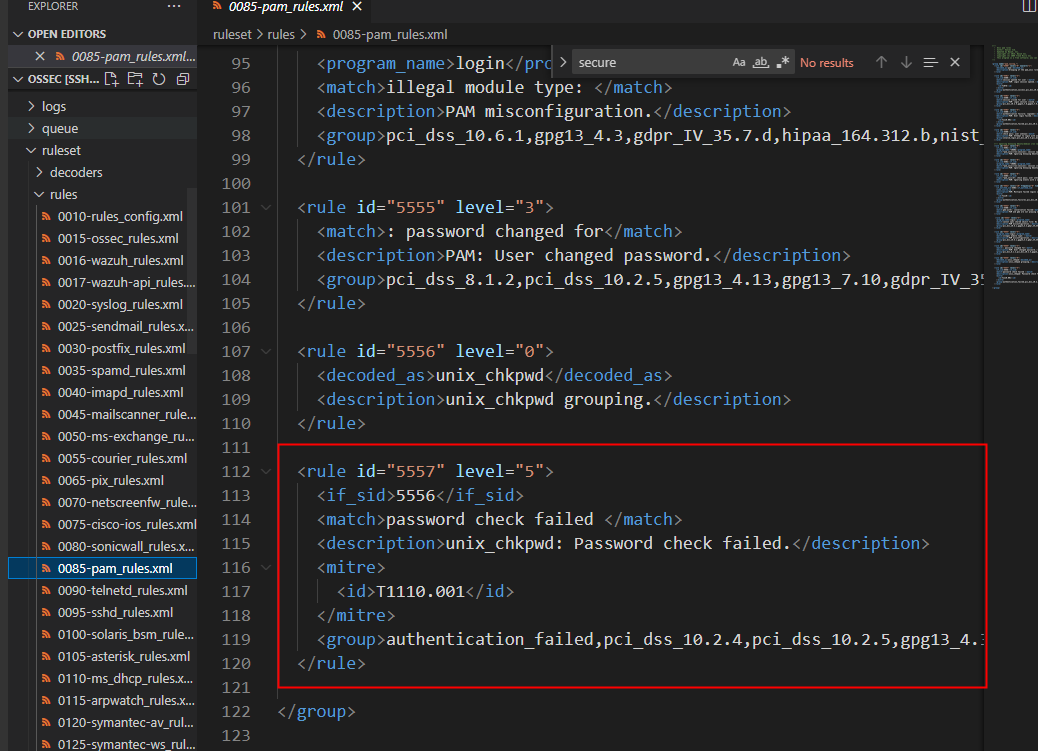Viewport: 1038px width, 751px height.
Task: Collapse the ruleset folder
Action: click(x=31, y=150)
